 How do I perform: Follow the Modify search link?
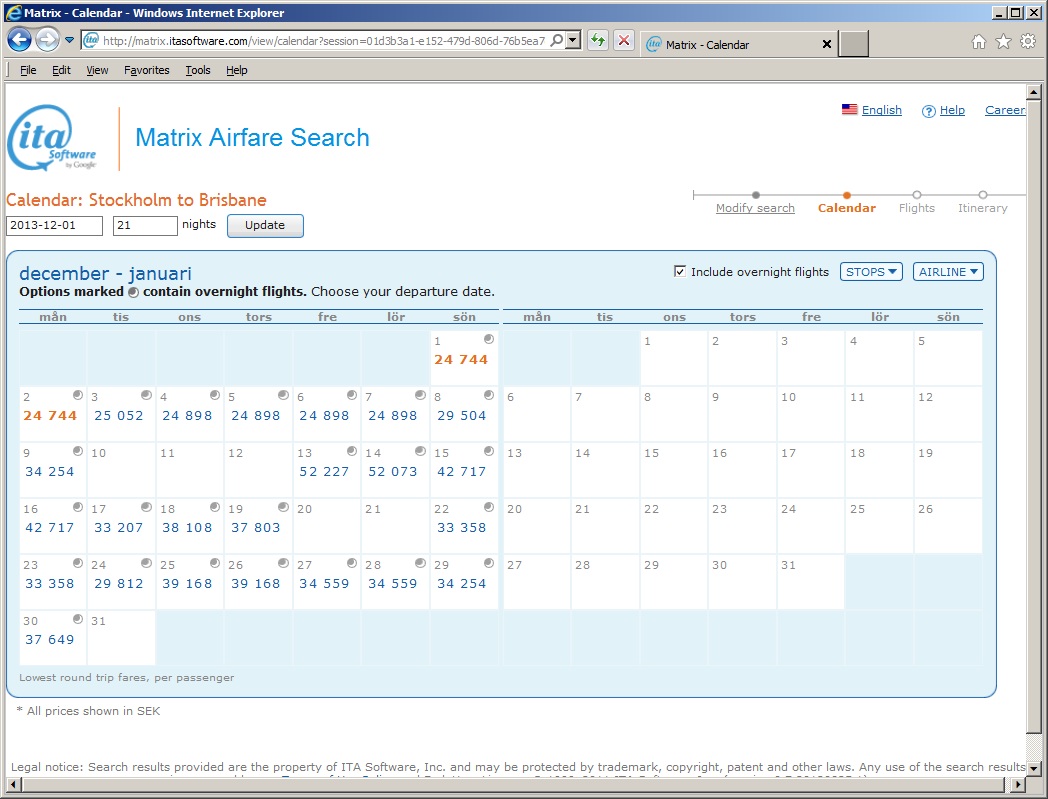pos(755,208)
